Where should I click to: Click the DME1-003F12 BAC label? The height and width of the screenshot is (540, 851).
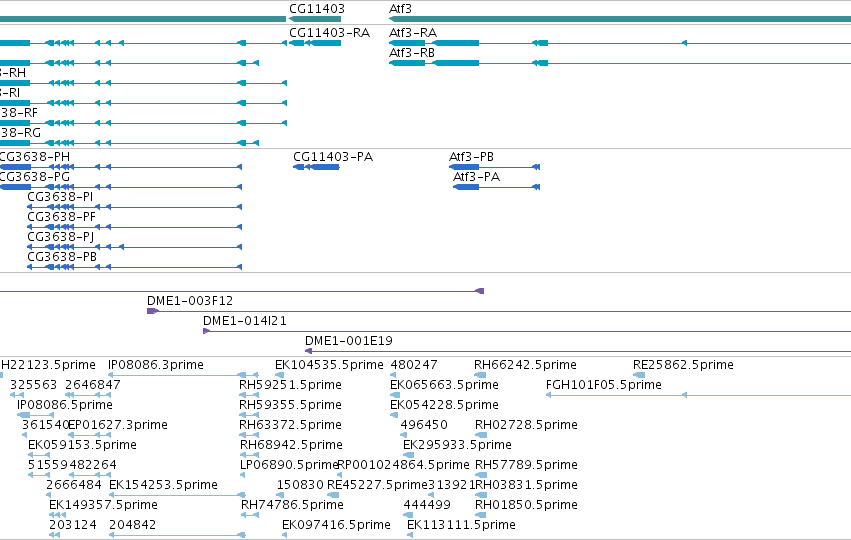190,301
